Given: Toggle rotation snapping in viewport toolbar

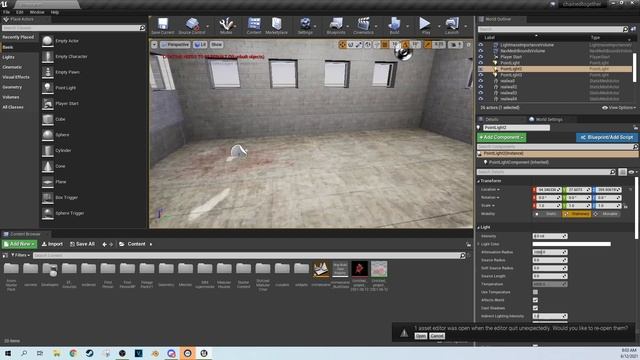Looking at the screenshot, I should [405, 44].
